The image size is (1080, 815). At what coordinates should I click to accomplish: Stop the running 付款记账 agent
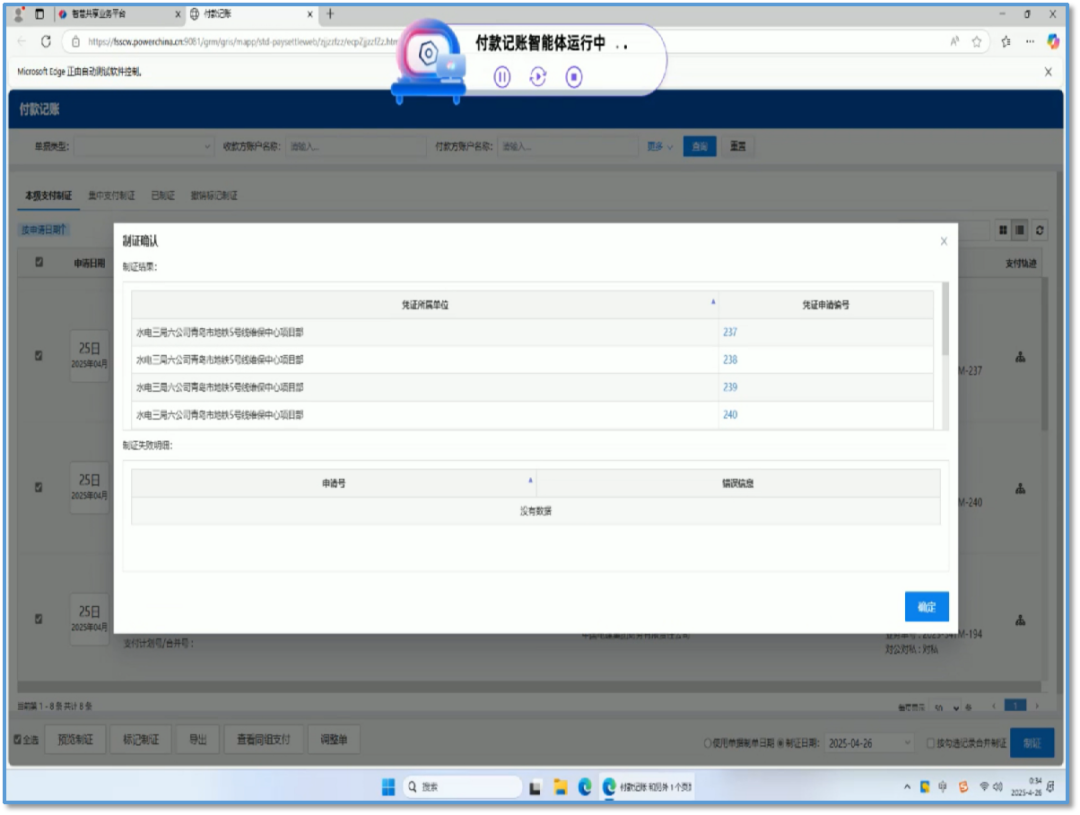coord(574,76)
